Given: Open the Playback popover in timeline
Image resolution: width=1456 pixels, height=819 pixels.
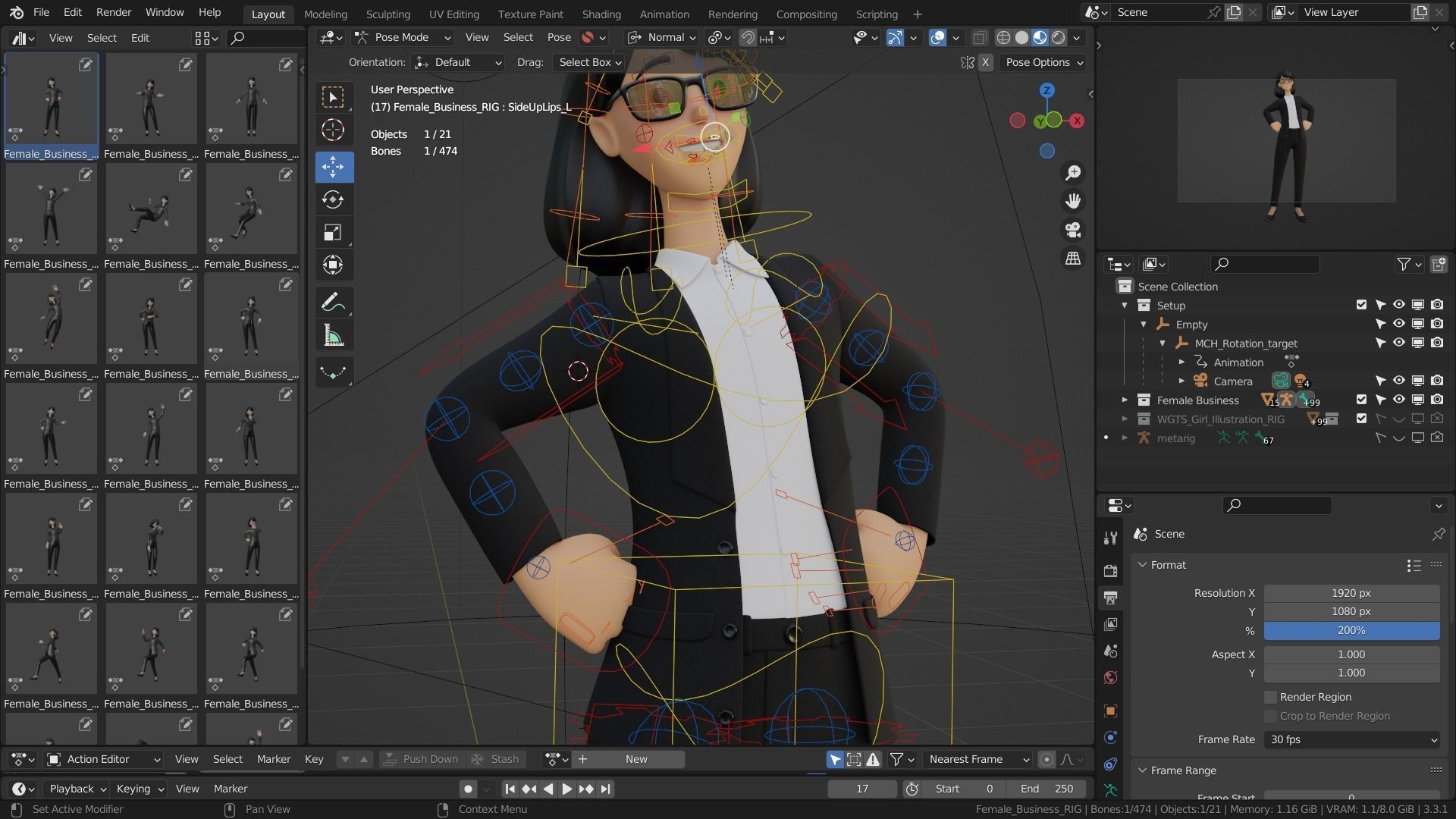Looking at the screenshot, I should tap(77, 789).
